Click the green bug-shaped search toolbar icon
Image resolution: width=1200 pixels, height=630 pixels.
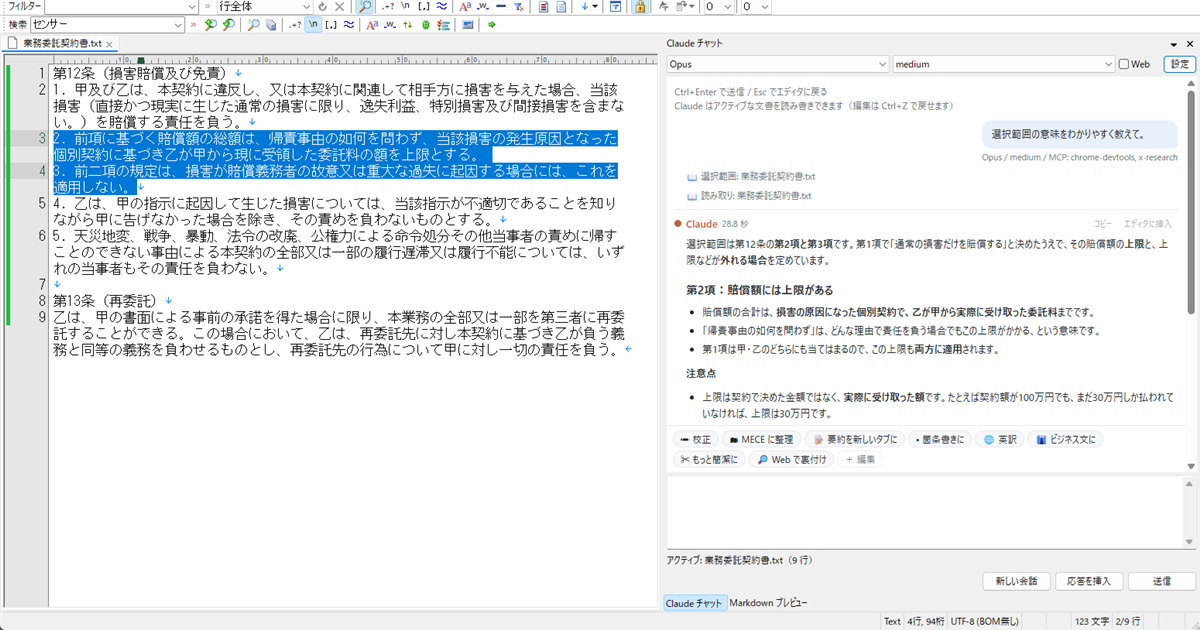coord(427,24)
